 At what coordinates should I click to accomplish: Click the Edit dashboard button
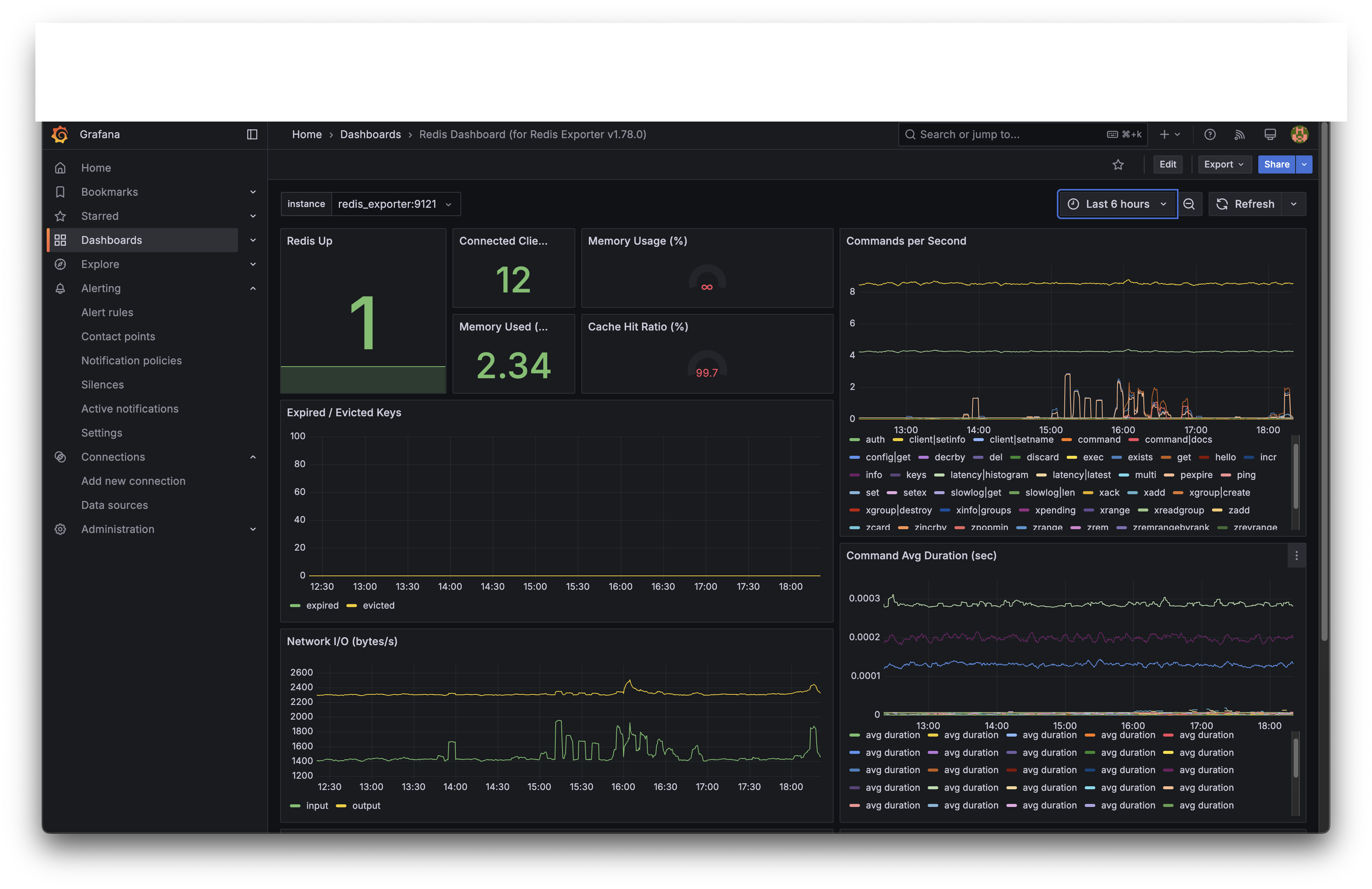(x=1167, y=164)
